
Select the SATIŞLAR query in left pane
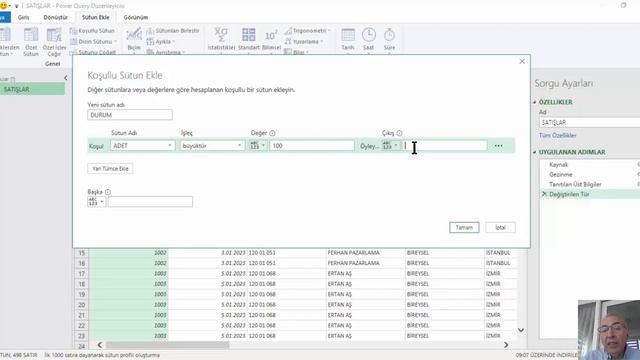click(32, 89)
